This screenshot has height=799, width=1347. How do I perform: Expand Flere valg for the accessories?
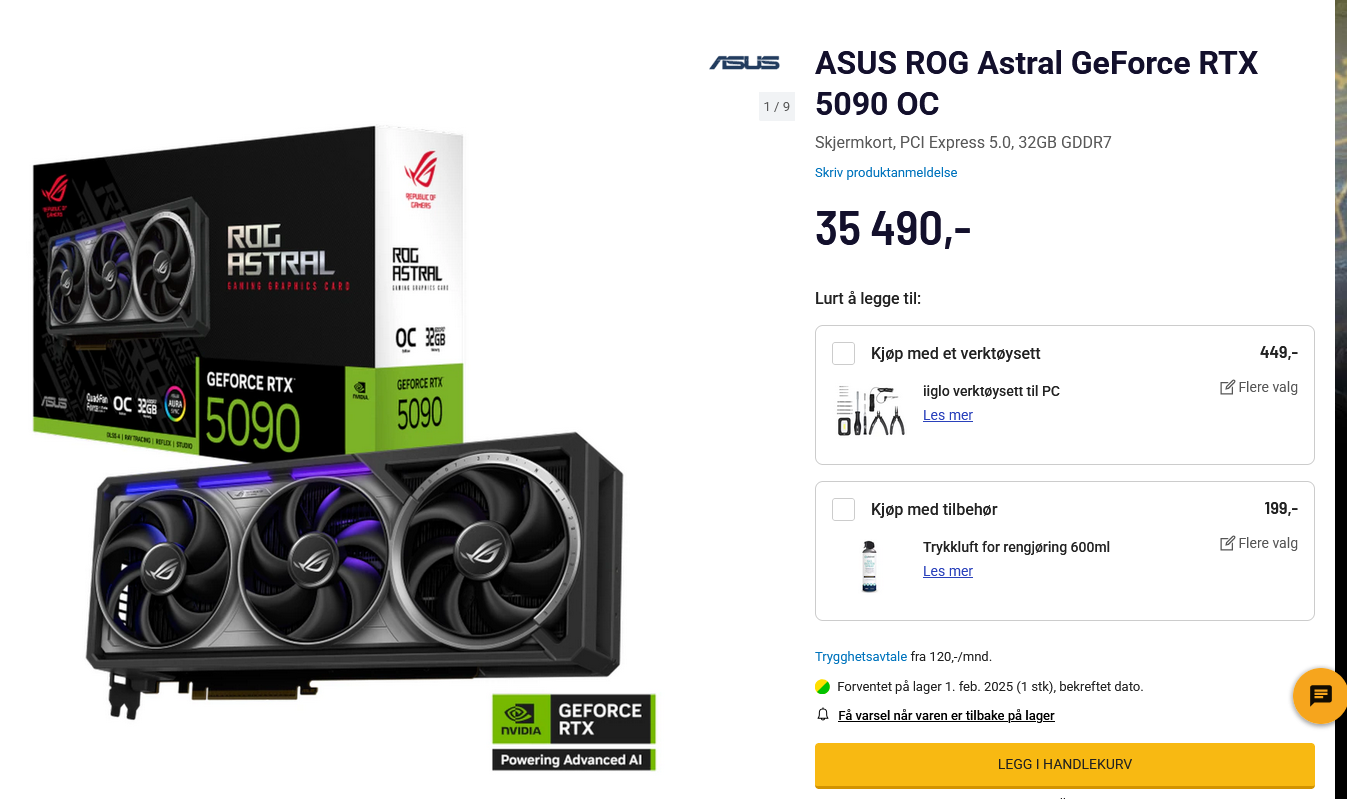[x=1268, y=543]
